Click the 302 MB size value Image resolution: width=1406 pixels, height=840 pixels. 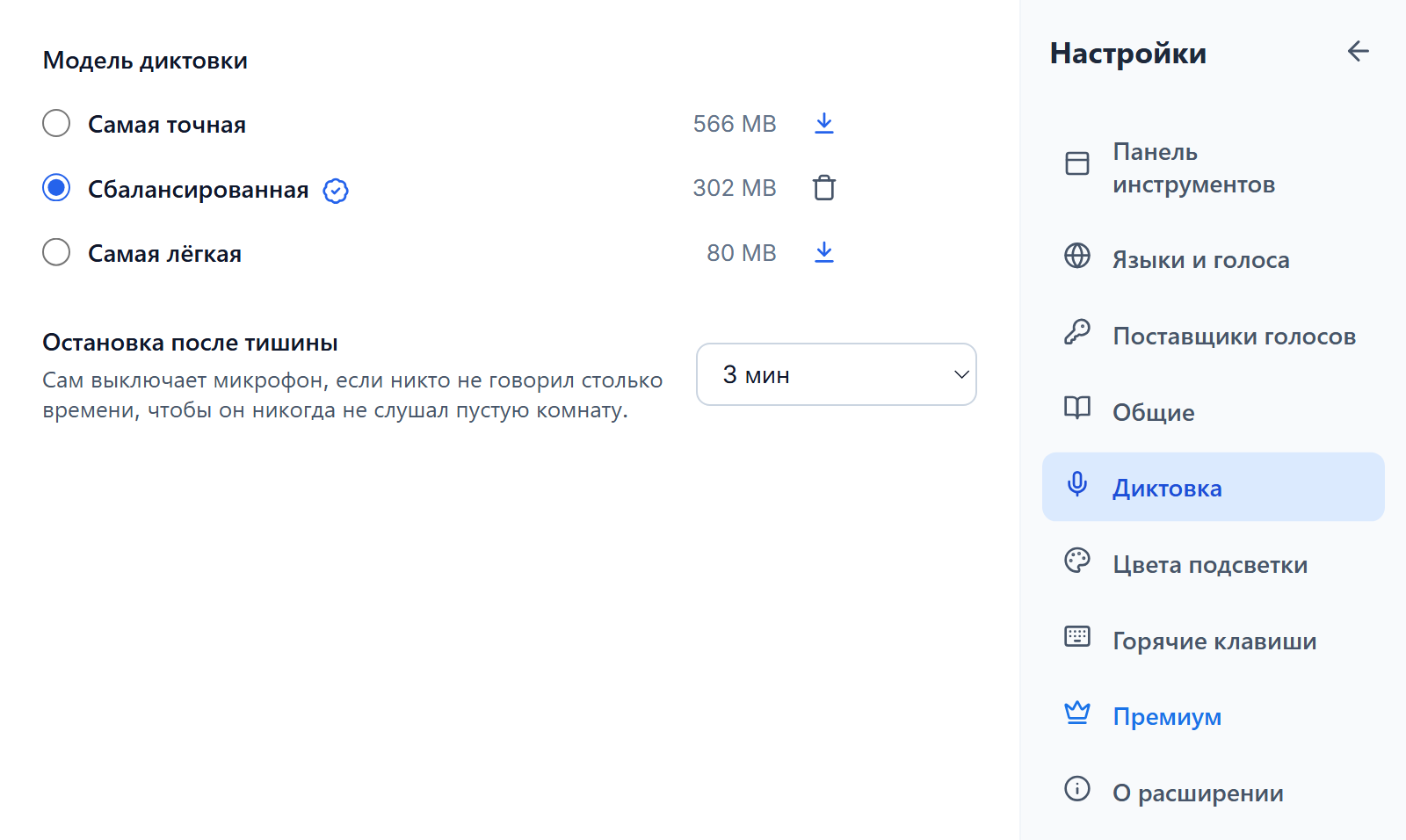coord(735,188)
